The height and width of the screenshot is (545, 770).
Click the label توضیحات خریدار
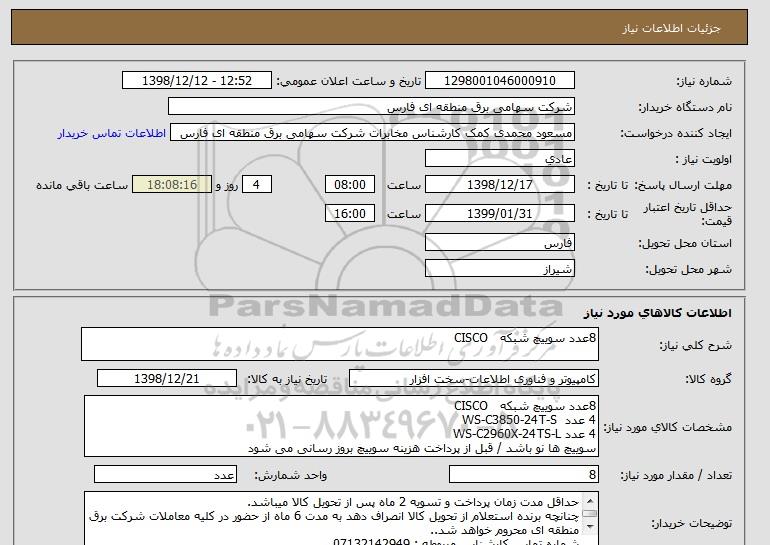691,524
